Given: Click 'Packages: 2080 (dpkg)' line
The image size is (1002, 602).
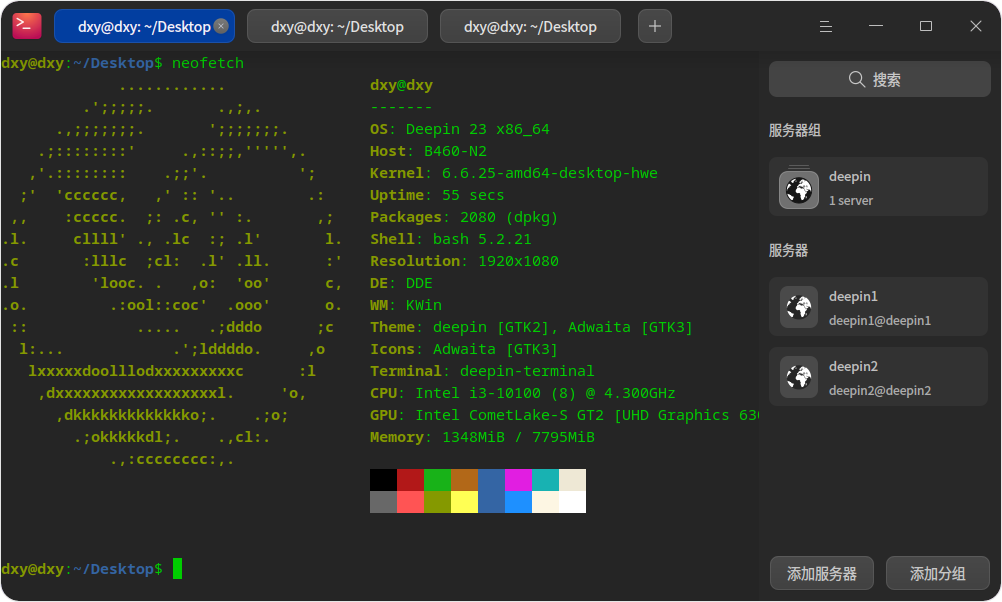Looking at the screenshot, I should [x=464, y=217].
